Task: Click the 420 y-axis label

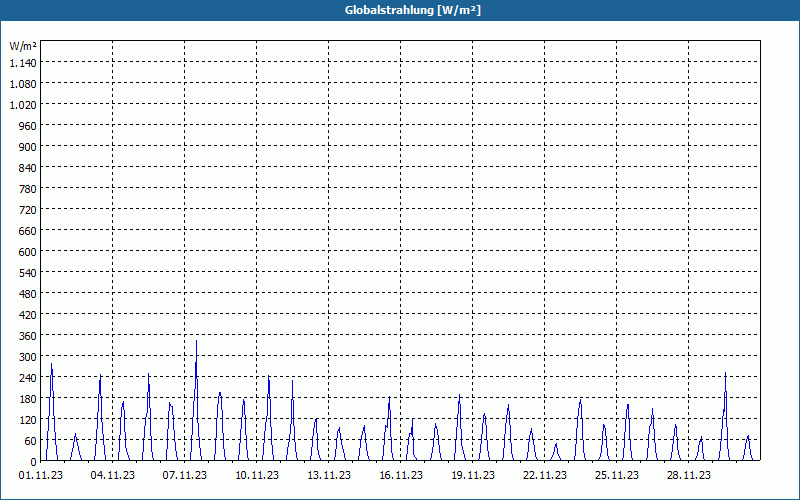Action: coord(28,315)
